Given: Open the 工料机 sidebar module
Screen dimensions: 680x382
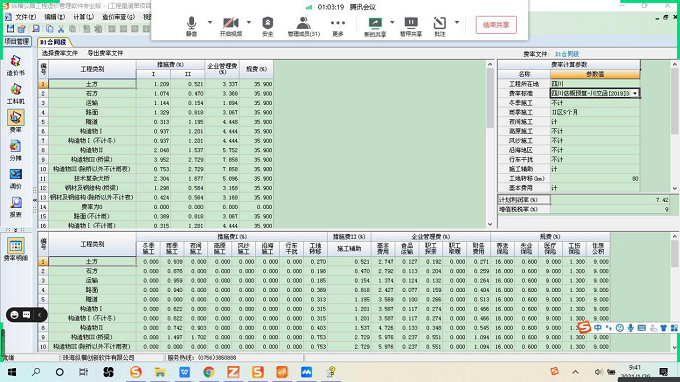Looking at the screenshot, I should [16, 94].
